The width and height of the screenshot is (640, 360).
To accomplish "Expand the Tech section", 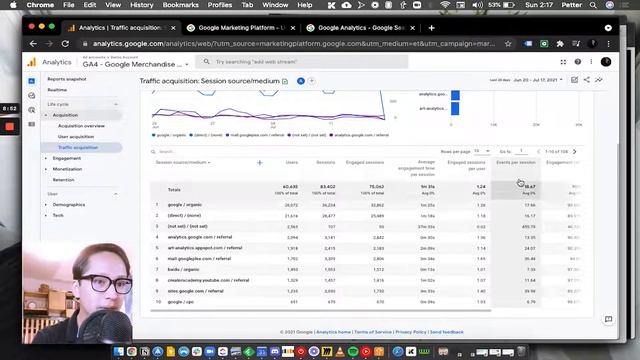I will pos(58,216).
